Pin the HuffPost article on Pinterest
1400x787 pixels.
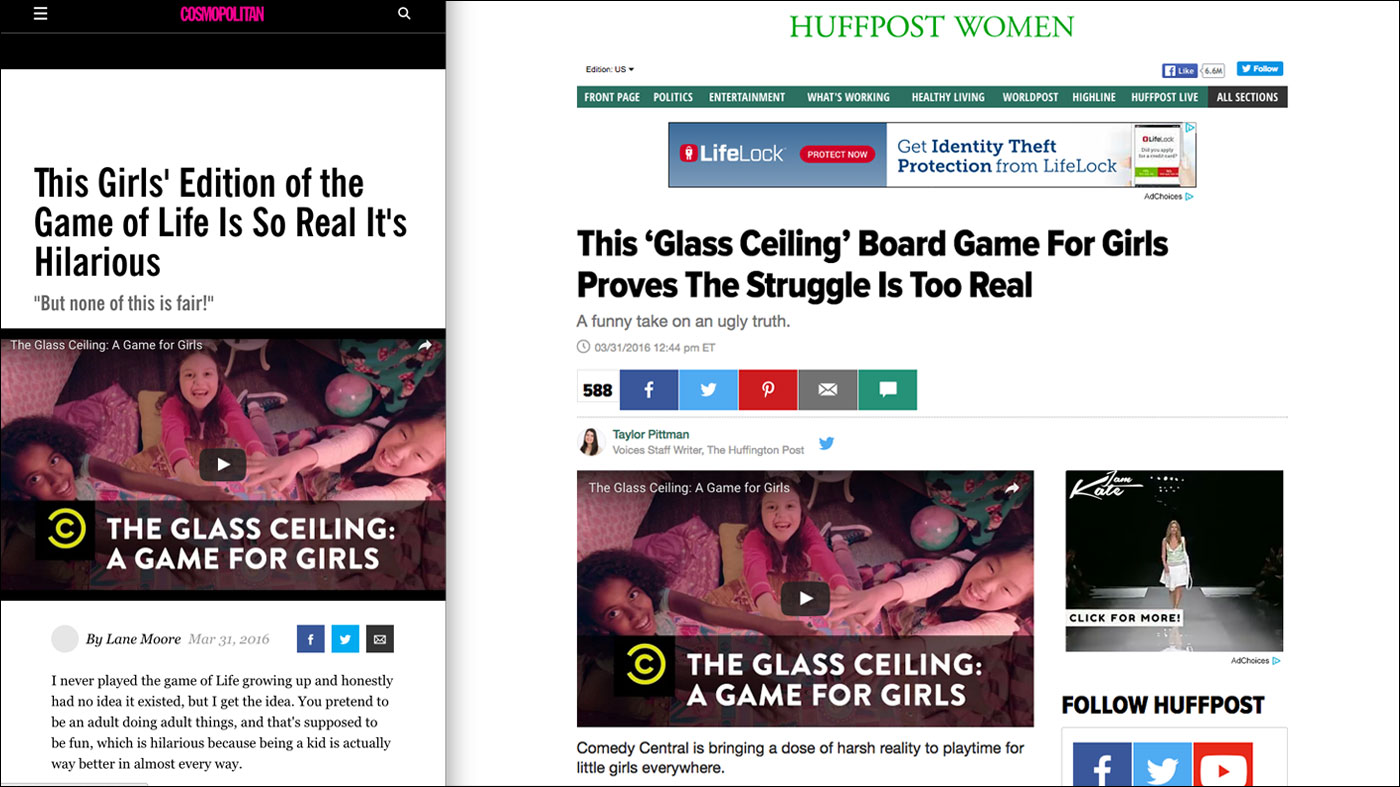(x=768, y=390)
